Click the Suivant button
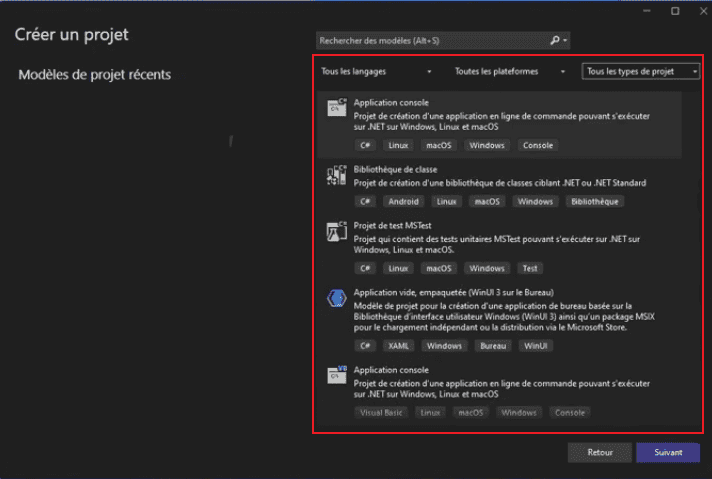The image size is (712, 479). coord(668,452)
